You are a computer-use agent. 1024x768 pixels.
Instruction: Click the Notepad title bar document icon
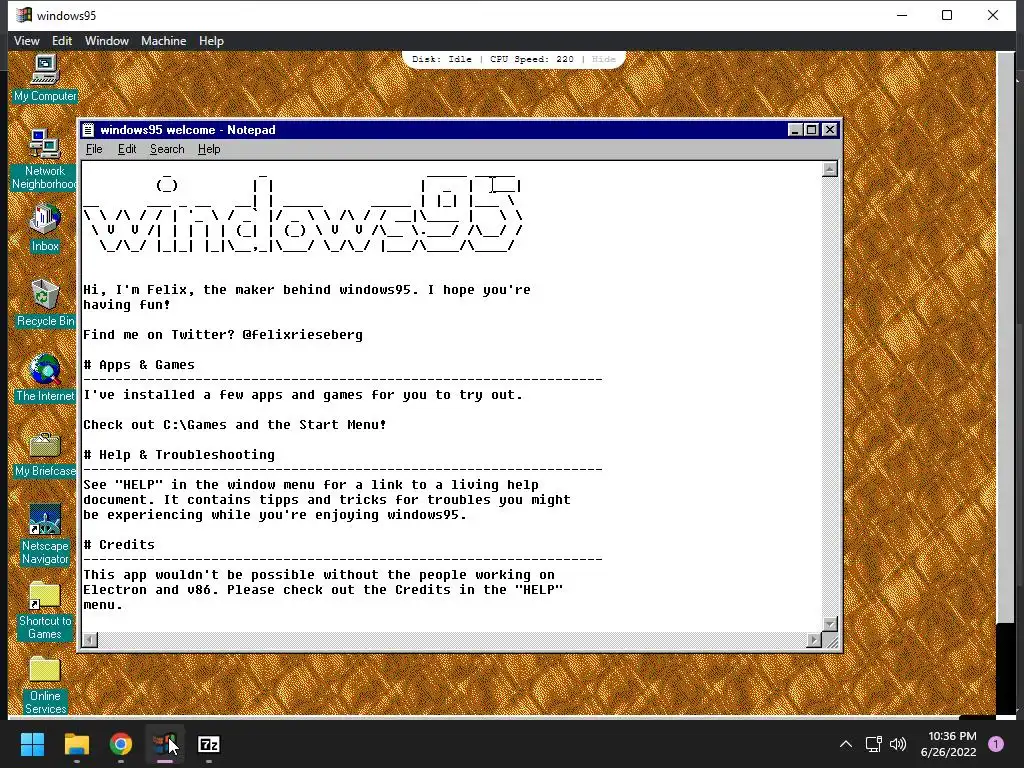(x=88, y=130)
